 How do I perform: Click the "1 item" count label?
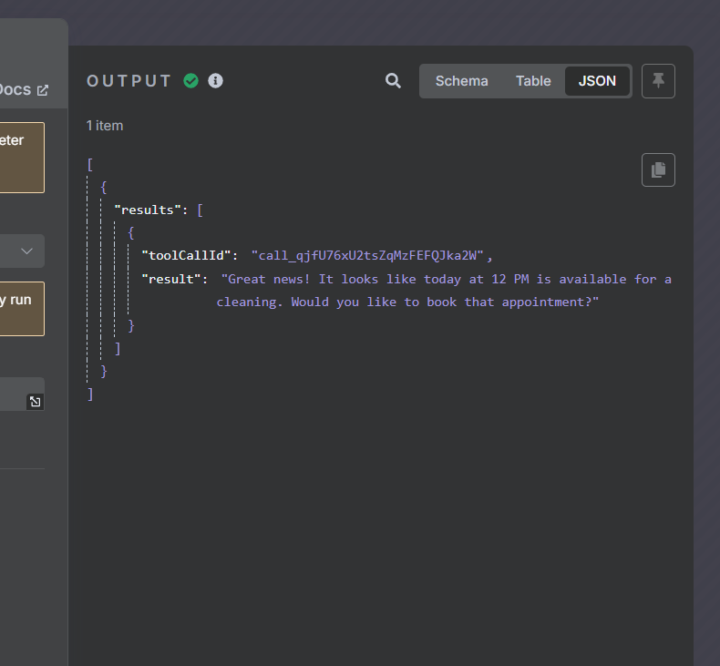pyautogui.click(x=105, y=125)
